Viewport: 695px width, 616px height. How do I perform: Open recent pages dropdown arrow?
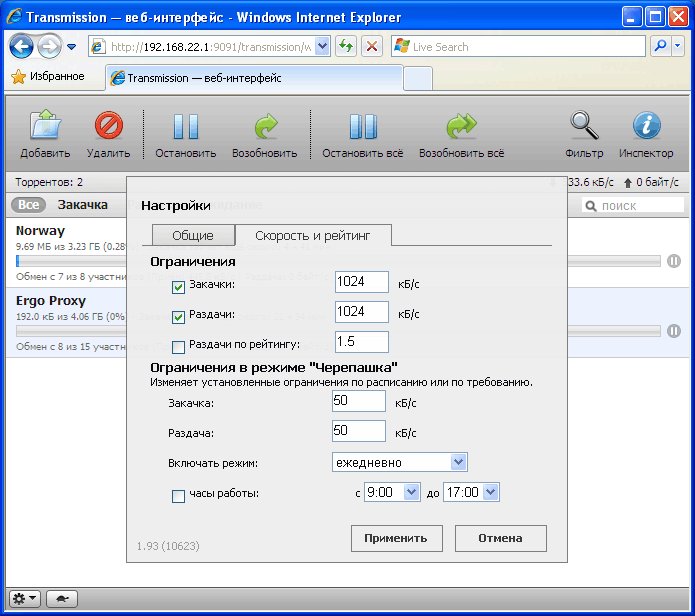[71, 47]
